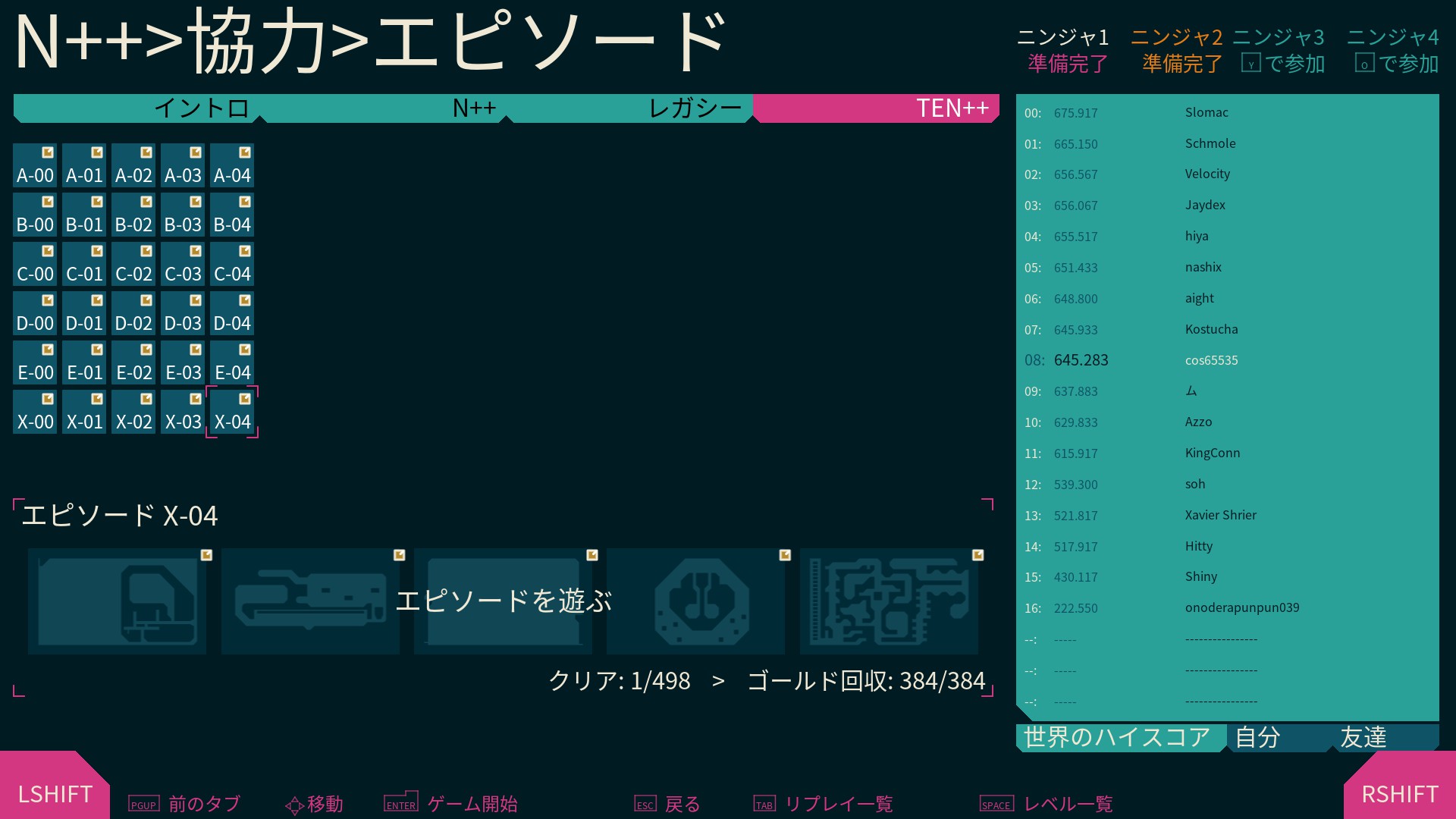Image resolution: width=1456 pixels, height=819 pixels.
Task: Open the octagon-shaped fourth level thumbnail
Action: pyautogui.click(x=695, y=601)
